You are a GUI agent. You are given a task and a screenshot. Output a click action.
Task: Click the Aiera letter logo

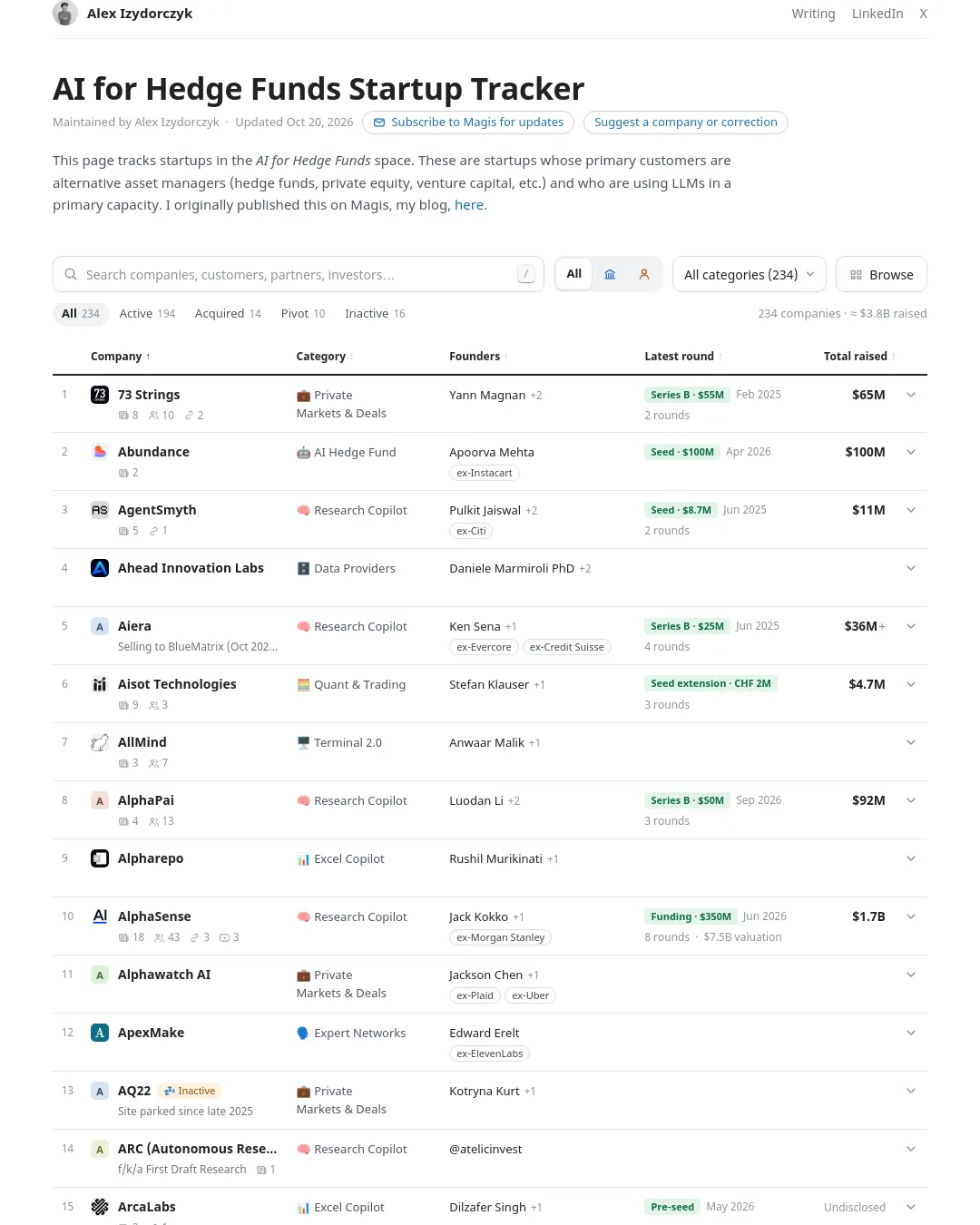point(100,626)
